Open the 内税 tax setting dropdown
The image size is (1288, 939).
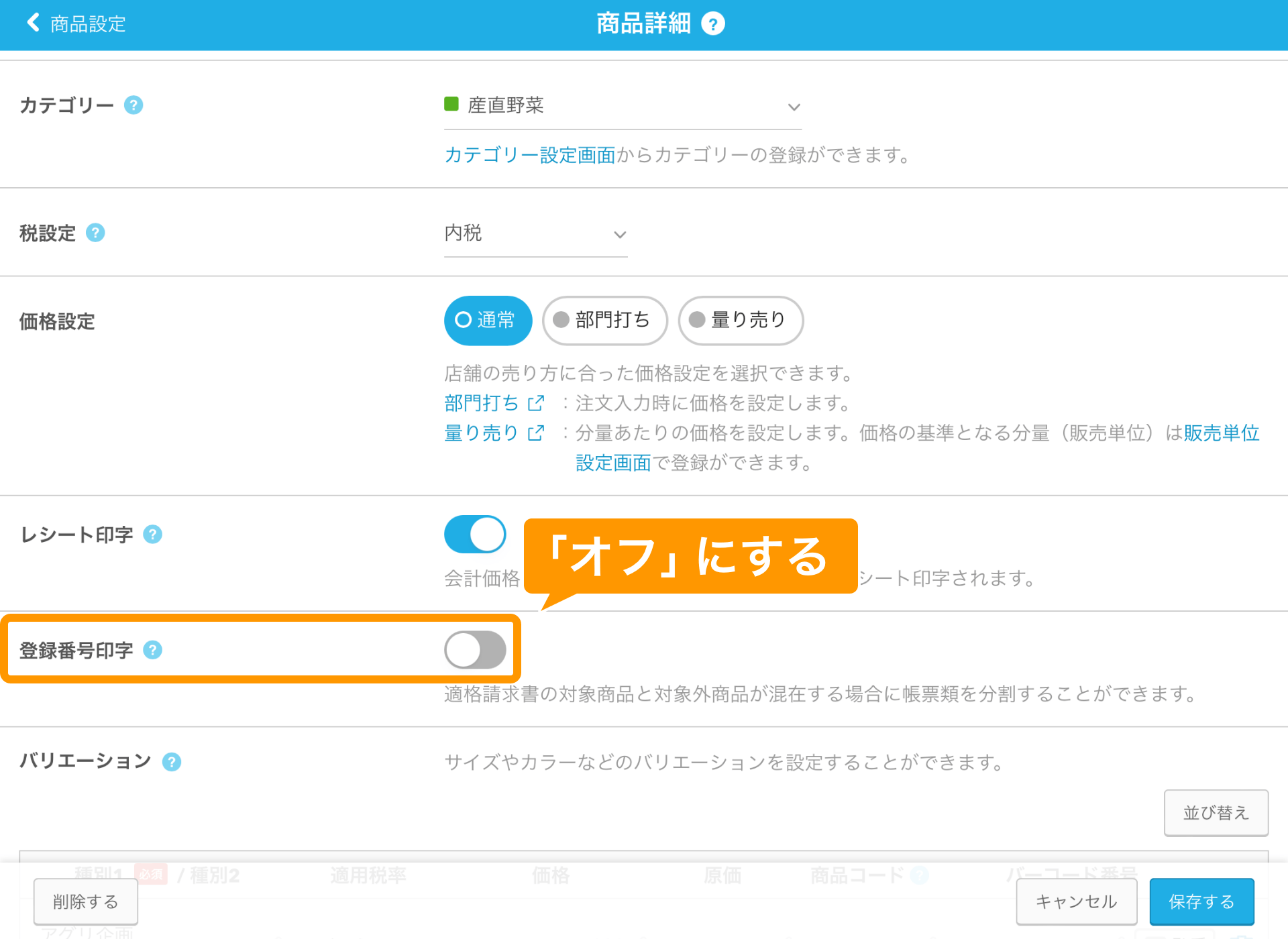[x=535, y=233]
